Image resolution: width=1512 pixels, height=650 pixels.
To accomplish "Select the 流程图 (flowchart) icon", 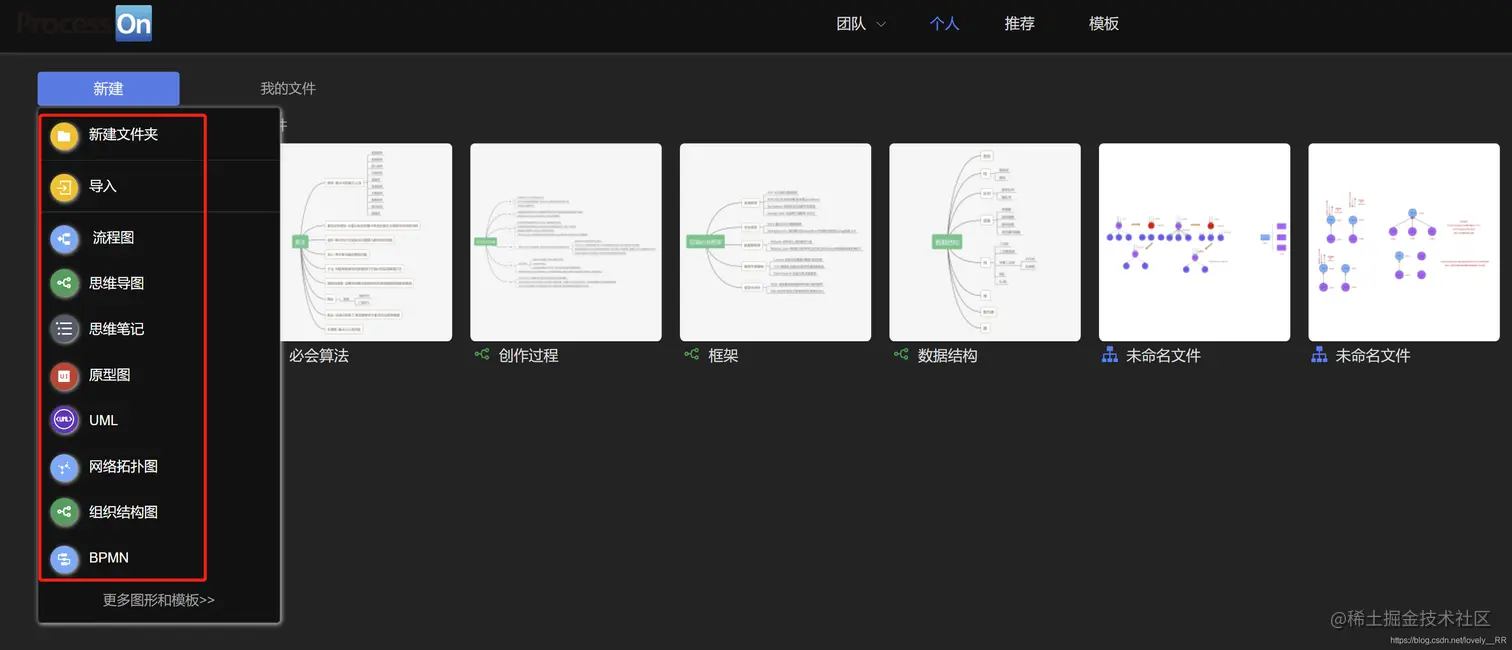I will [64, 238].
